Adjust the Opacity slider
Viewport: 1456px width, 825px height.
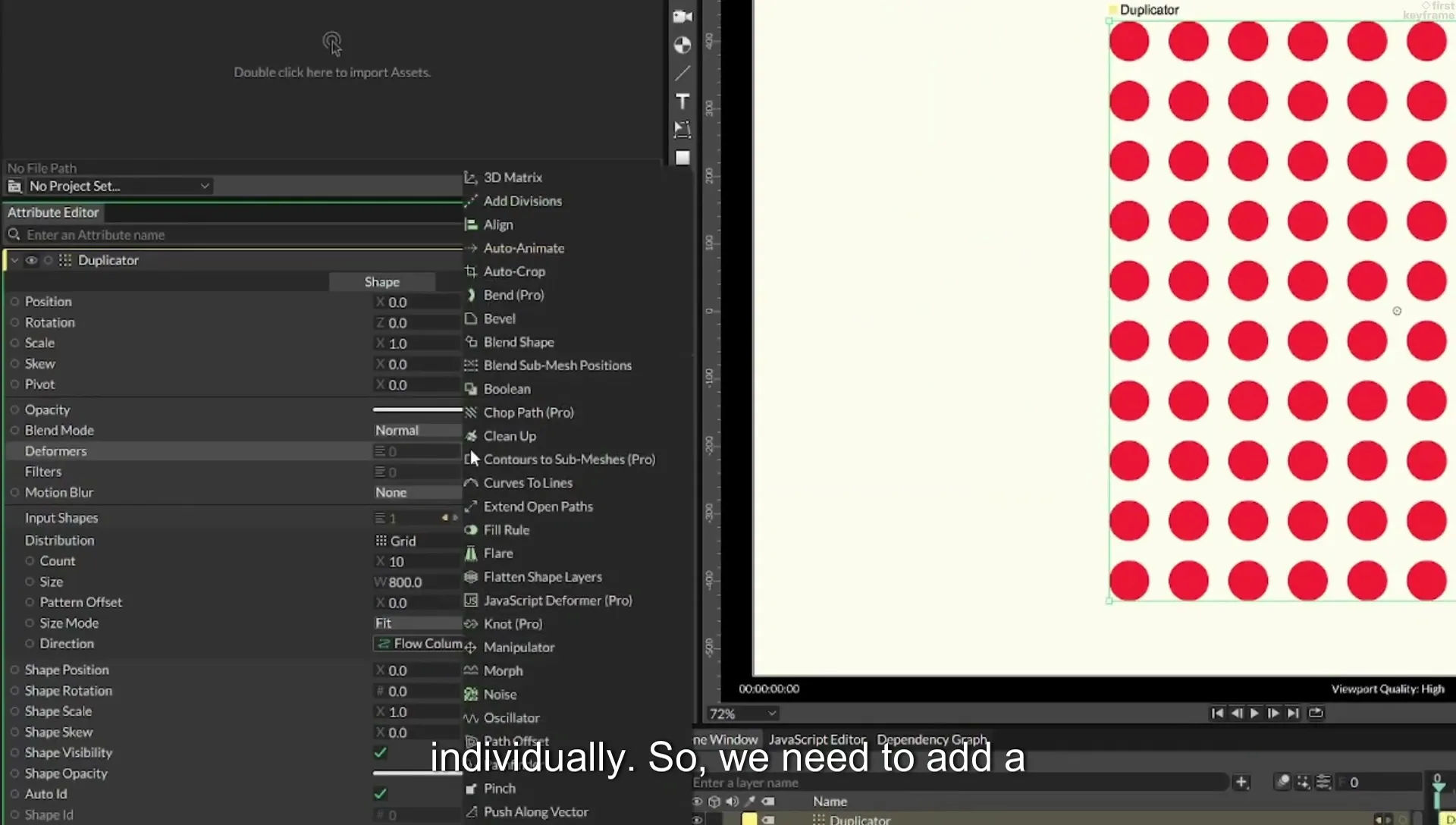(417, 409)
